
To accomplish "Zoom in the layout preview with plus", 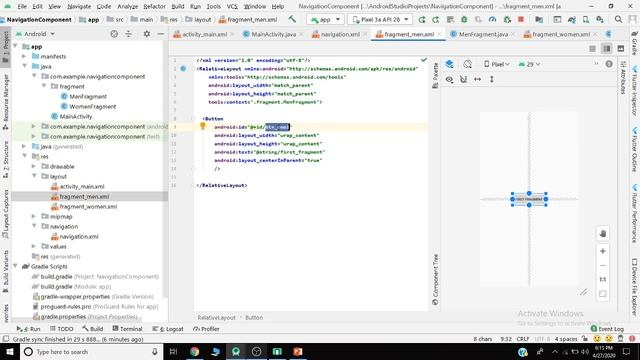I will pyautogui.click(x=602, y=251).
